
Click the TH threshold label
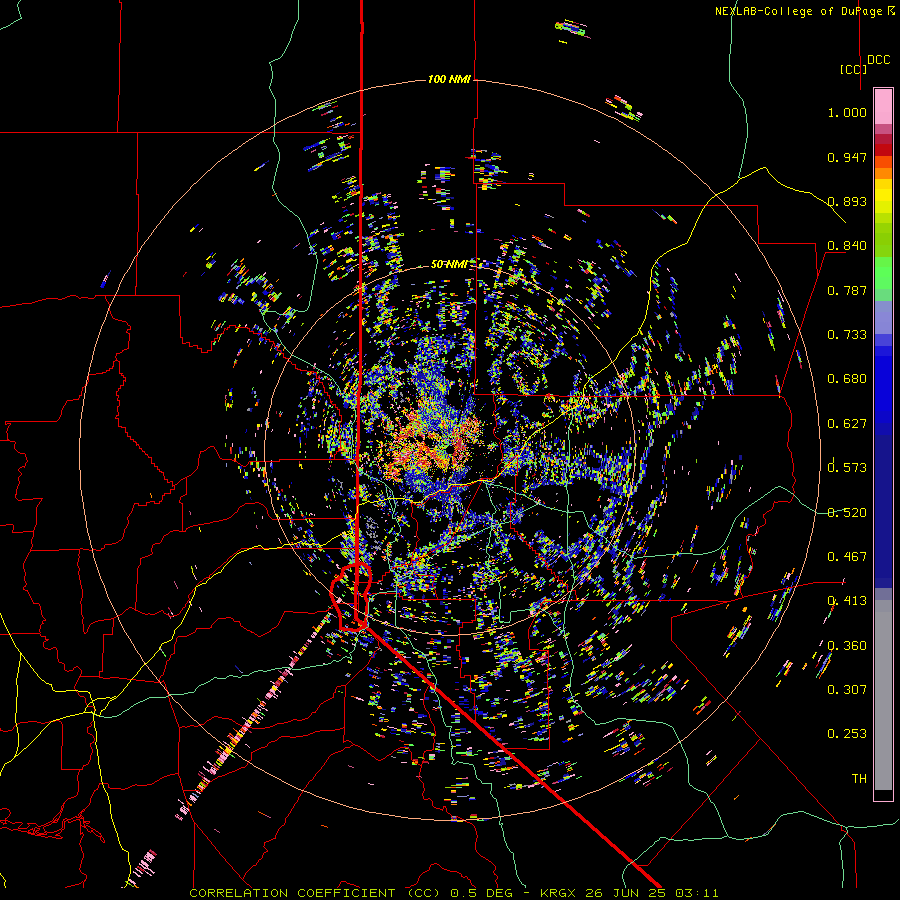859,779
